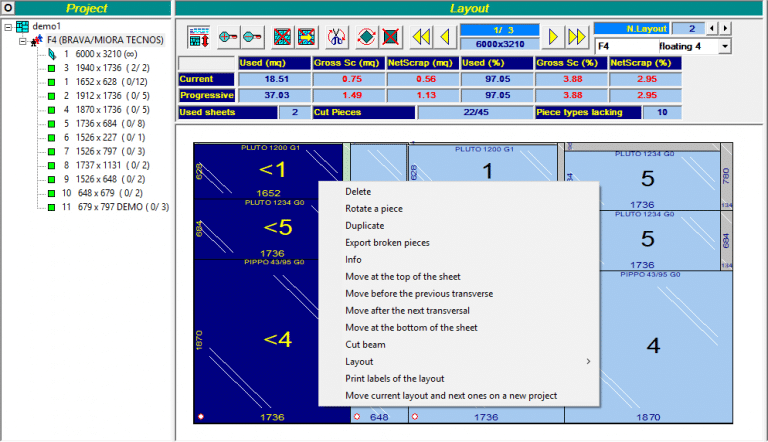Open the F4 floating 4 dropdown

pyautogui.click(x=724, y=47)
